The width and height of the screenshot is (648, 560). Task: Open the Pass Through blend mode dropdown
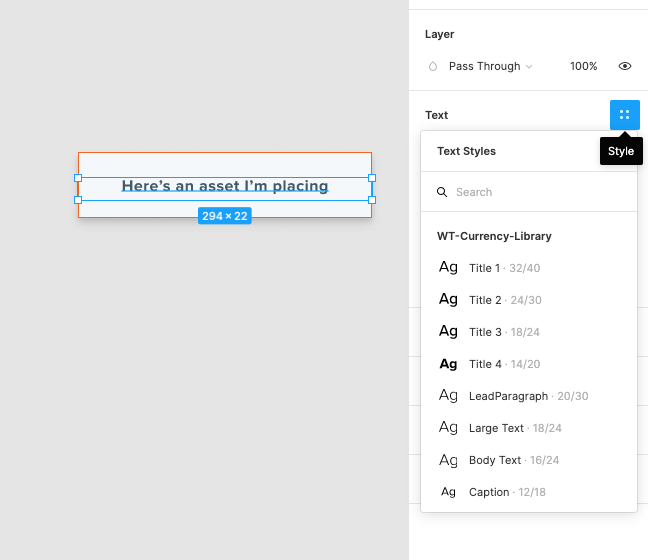[x=491, y=66]
